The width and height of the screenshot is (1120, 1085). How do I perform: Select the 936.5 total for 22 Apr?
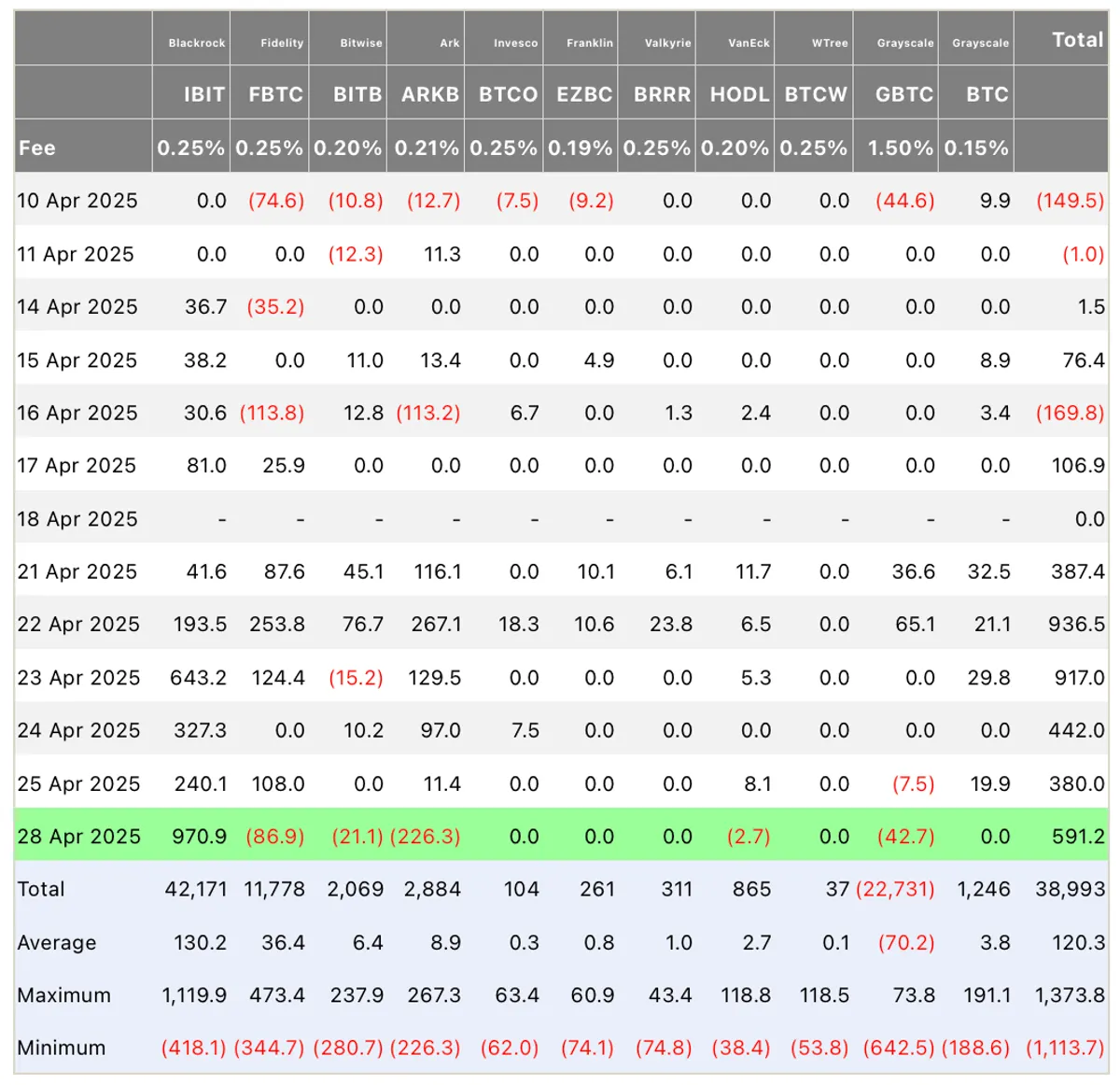(x=1076, y=624)
